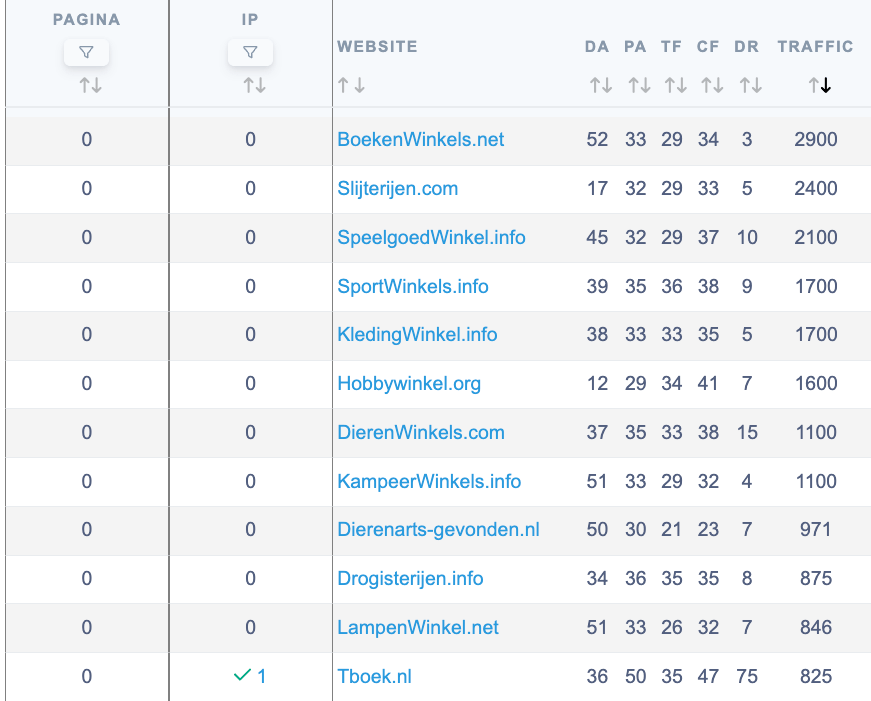Click the PAGINA value for BoekenWinkels.net
The height and width of the screenshot is (701, 871).
click(x=86, y=140)
